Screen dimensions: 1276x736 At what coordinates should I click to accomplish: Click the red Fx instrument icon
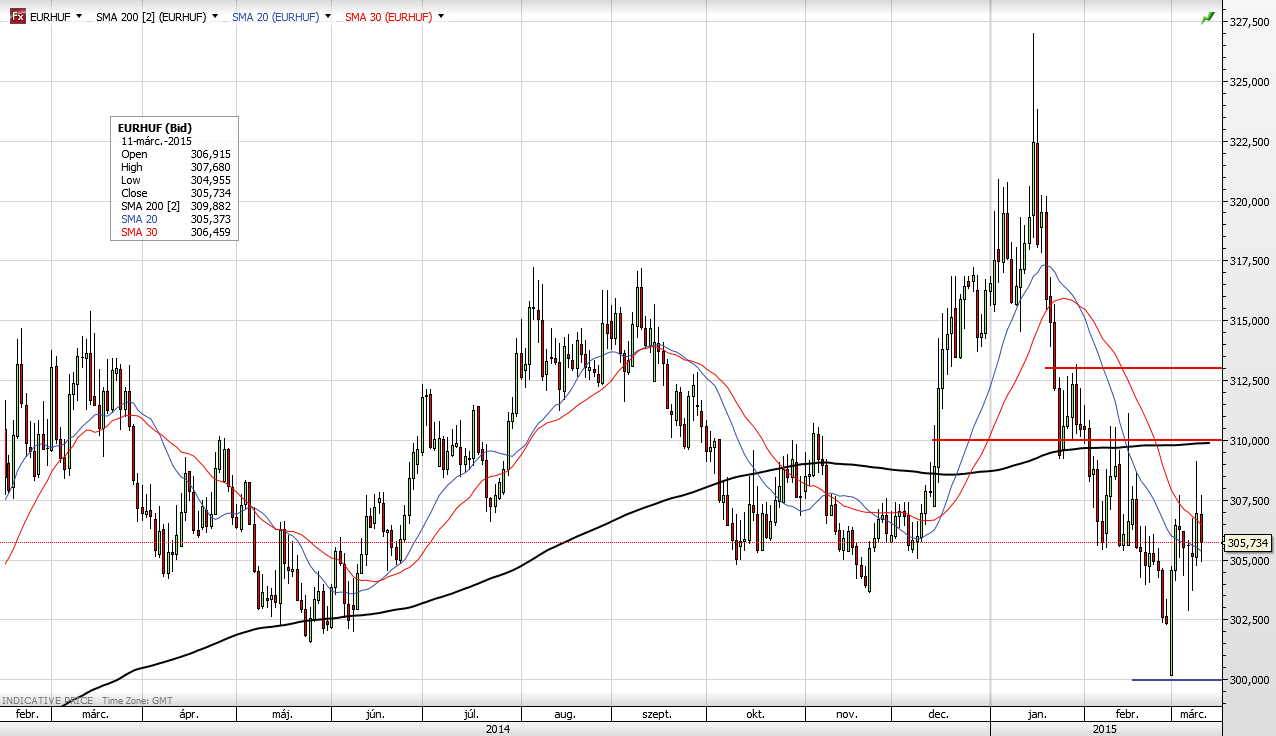(17, 17)
